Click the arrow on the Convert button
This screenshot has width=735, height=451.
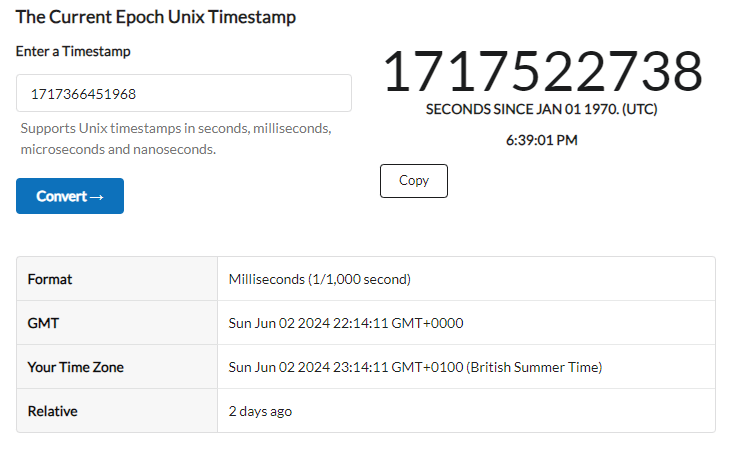coord(97,197)
